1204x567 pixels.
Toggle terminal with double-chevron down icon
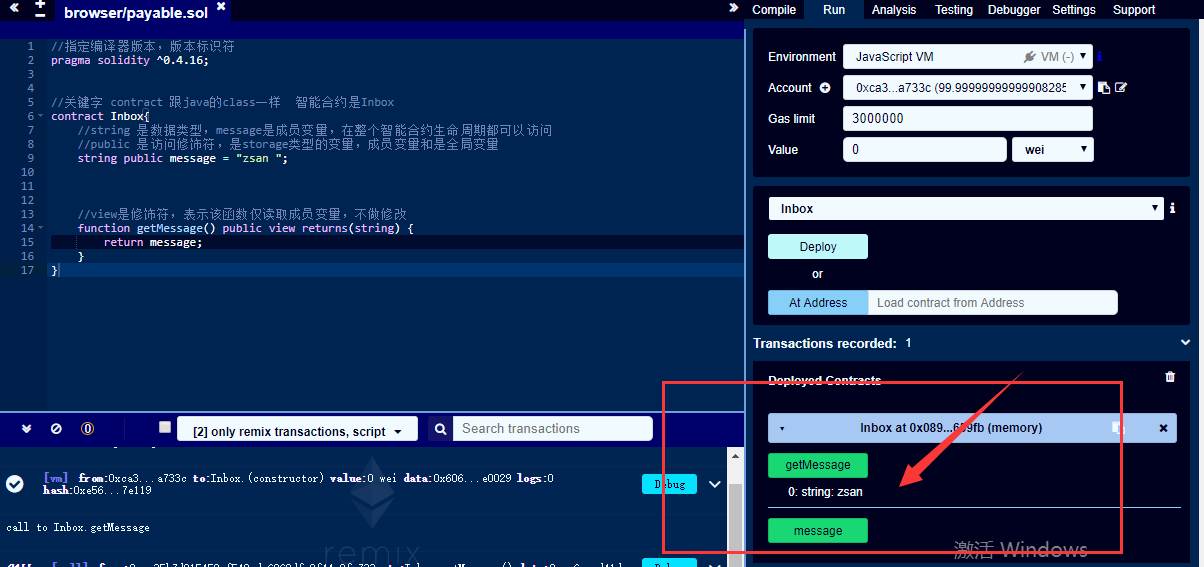coord(27,428)
